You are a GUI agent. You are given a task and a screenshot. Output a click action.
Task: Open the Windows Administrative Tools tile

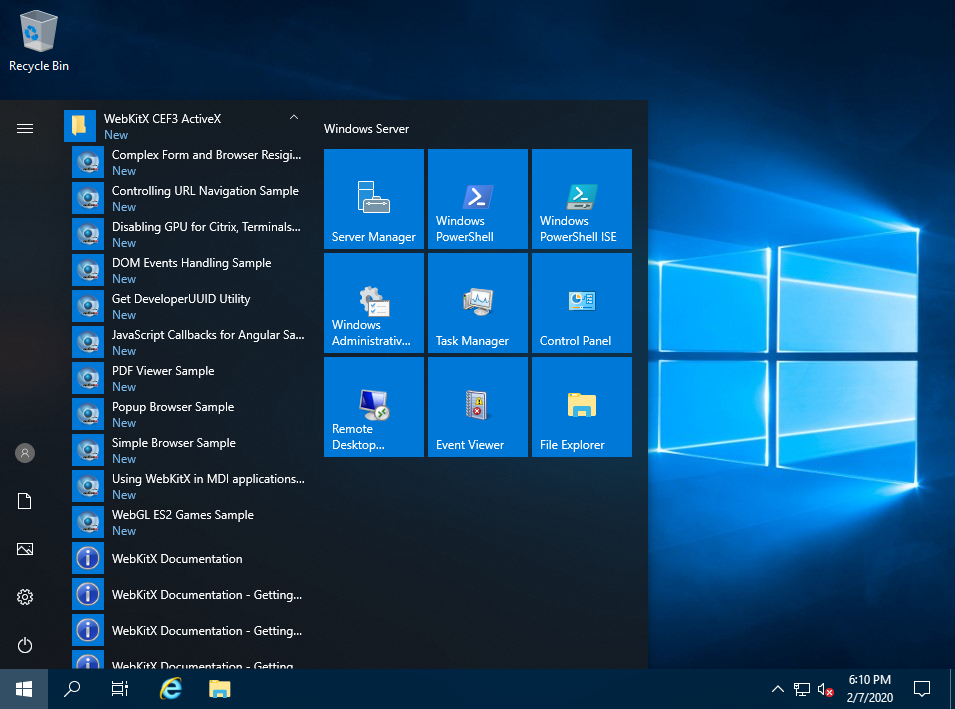(373, 303)
